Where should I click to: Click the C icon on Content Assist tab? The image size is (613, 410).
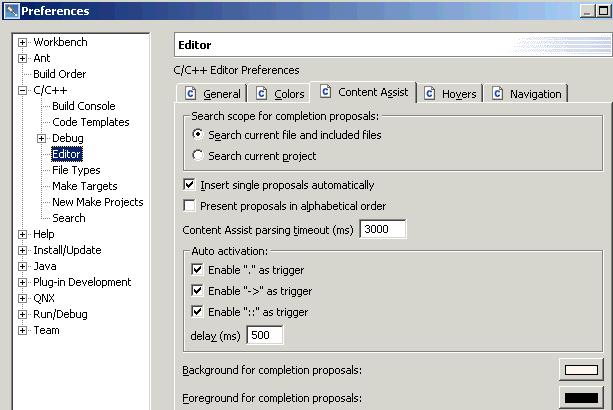click(326, 92)
